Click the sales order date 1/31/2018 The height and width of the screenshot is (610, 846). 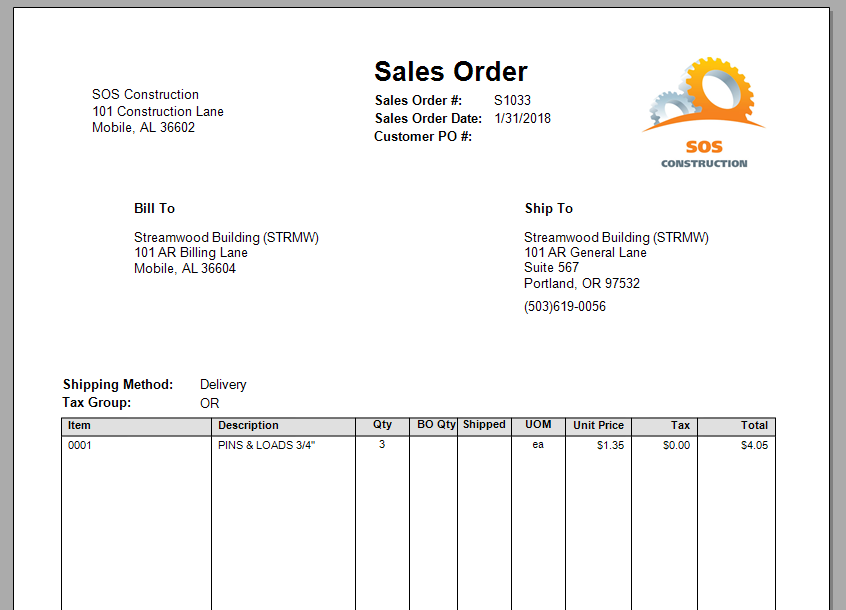click(522, 118)
